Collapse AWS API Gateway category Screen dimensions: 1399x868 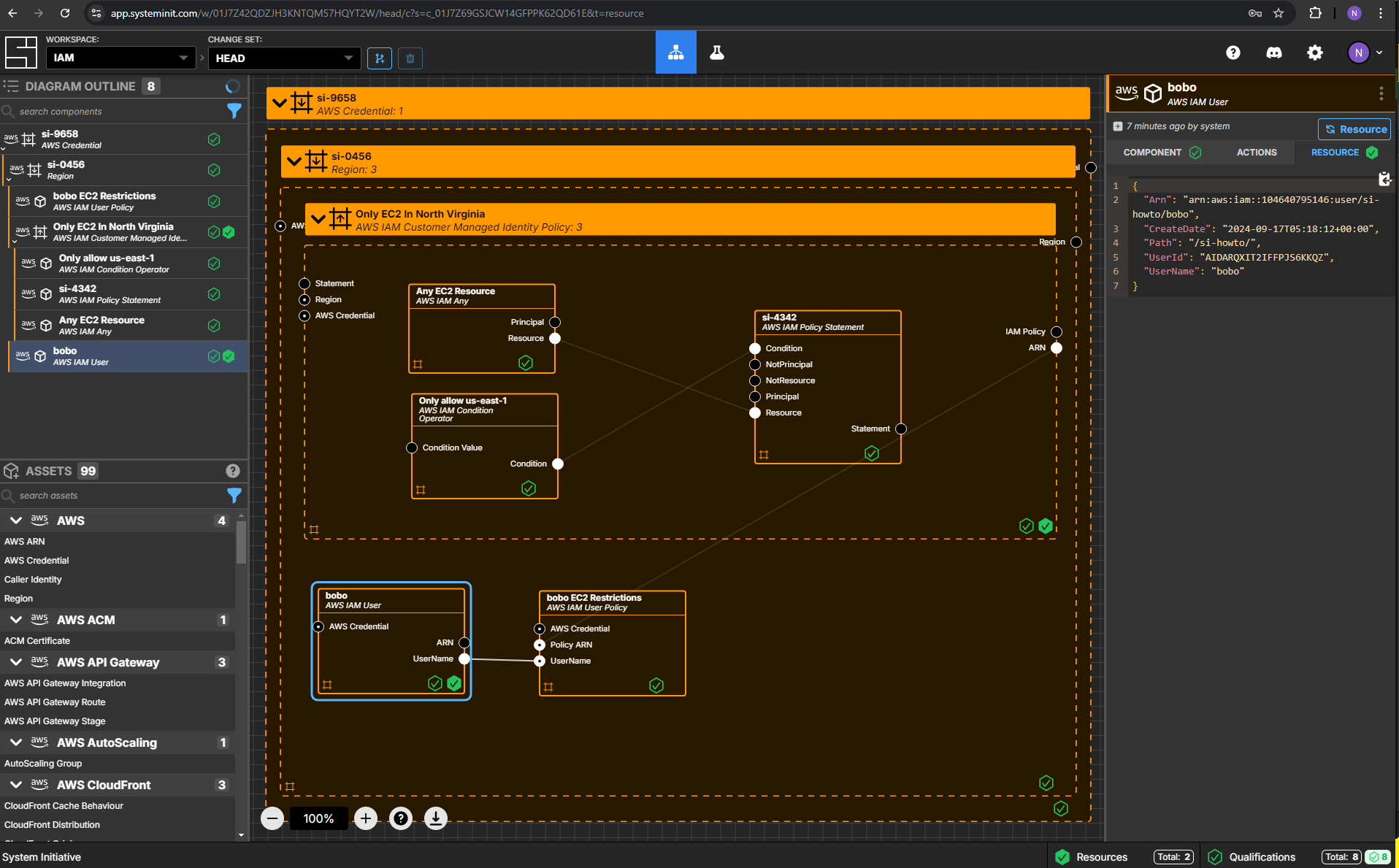click(16, 662)
